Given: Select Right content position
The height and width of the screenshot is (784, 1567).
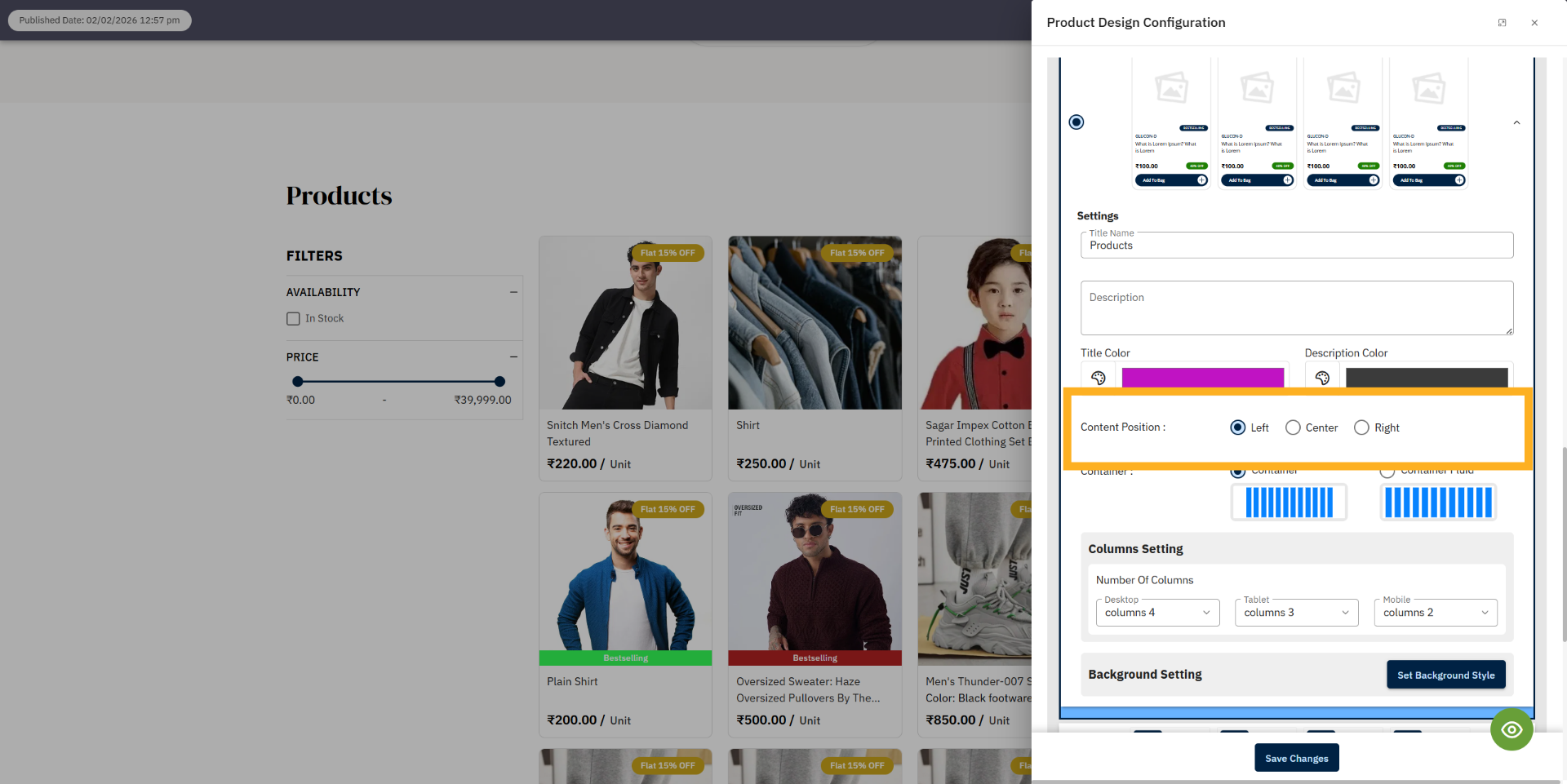Looking at the screenshot, I should pos(1361,427).
